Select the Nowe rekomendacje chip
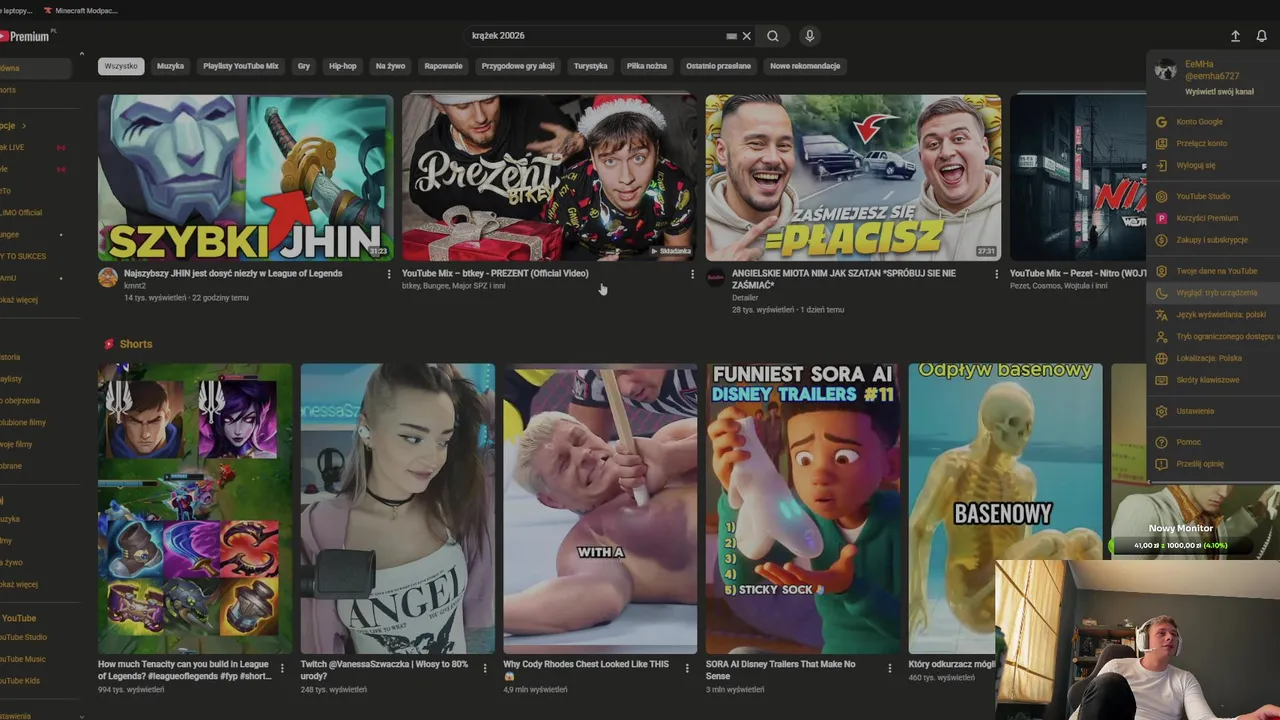1280x720 pixels. [805, 66]
